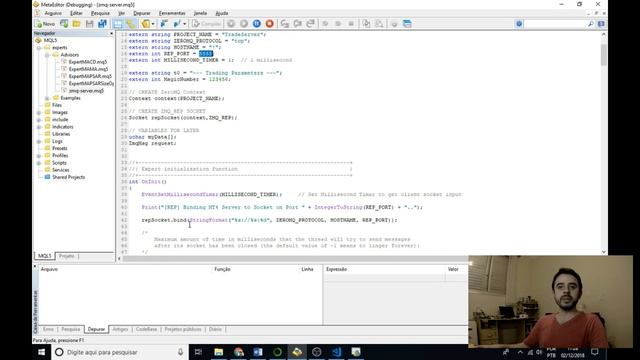Image resolution: width=640 pixels, height=360 pixels.
Task: Click the copy-documents toolbar icon
Action: (366, 24)
